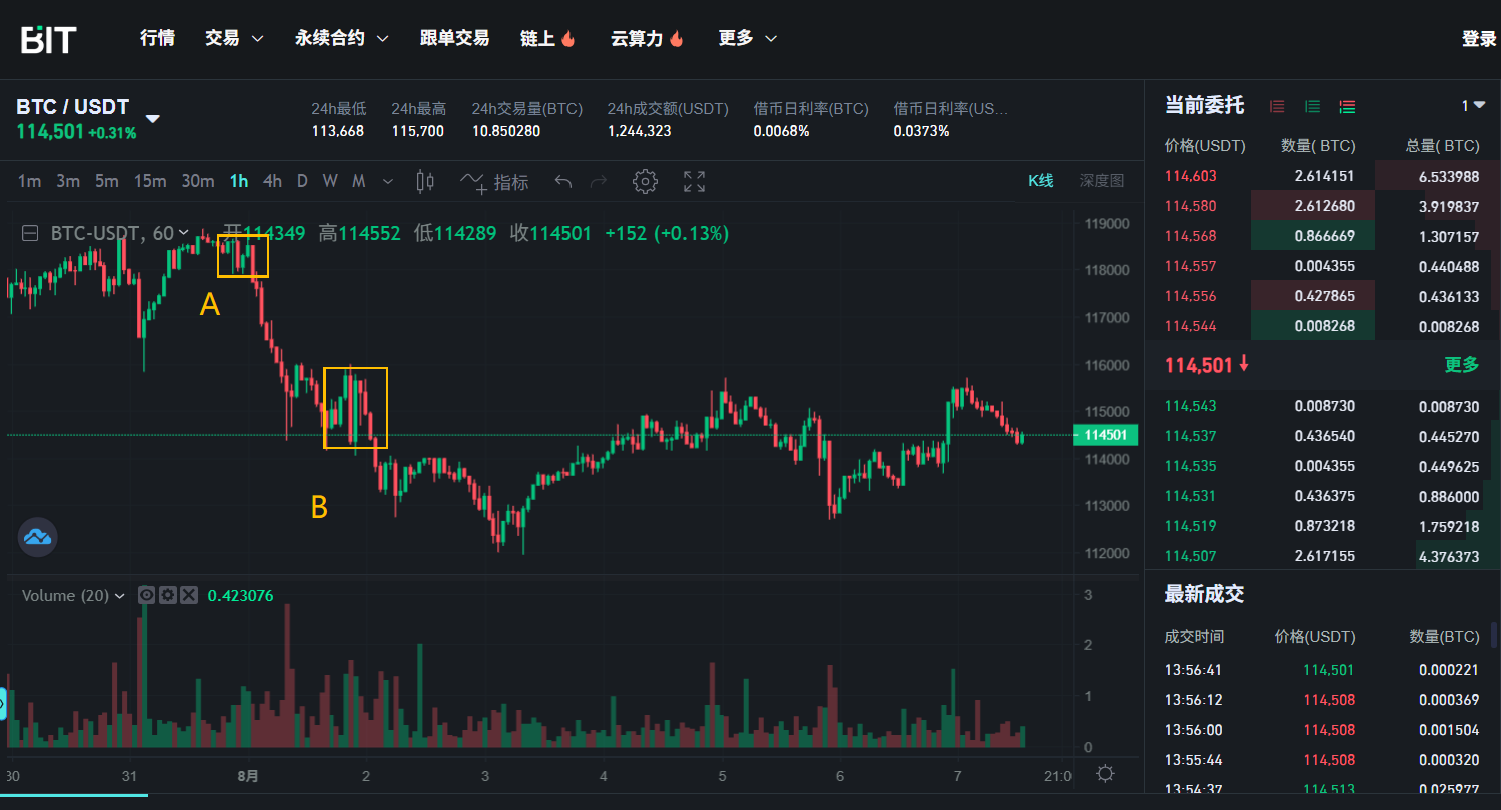Screen dimensions: 1501x810
Task: Expand the BTC / USDT pair selector
Action: (x=153, y=119)
